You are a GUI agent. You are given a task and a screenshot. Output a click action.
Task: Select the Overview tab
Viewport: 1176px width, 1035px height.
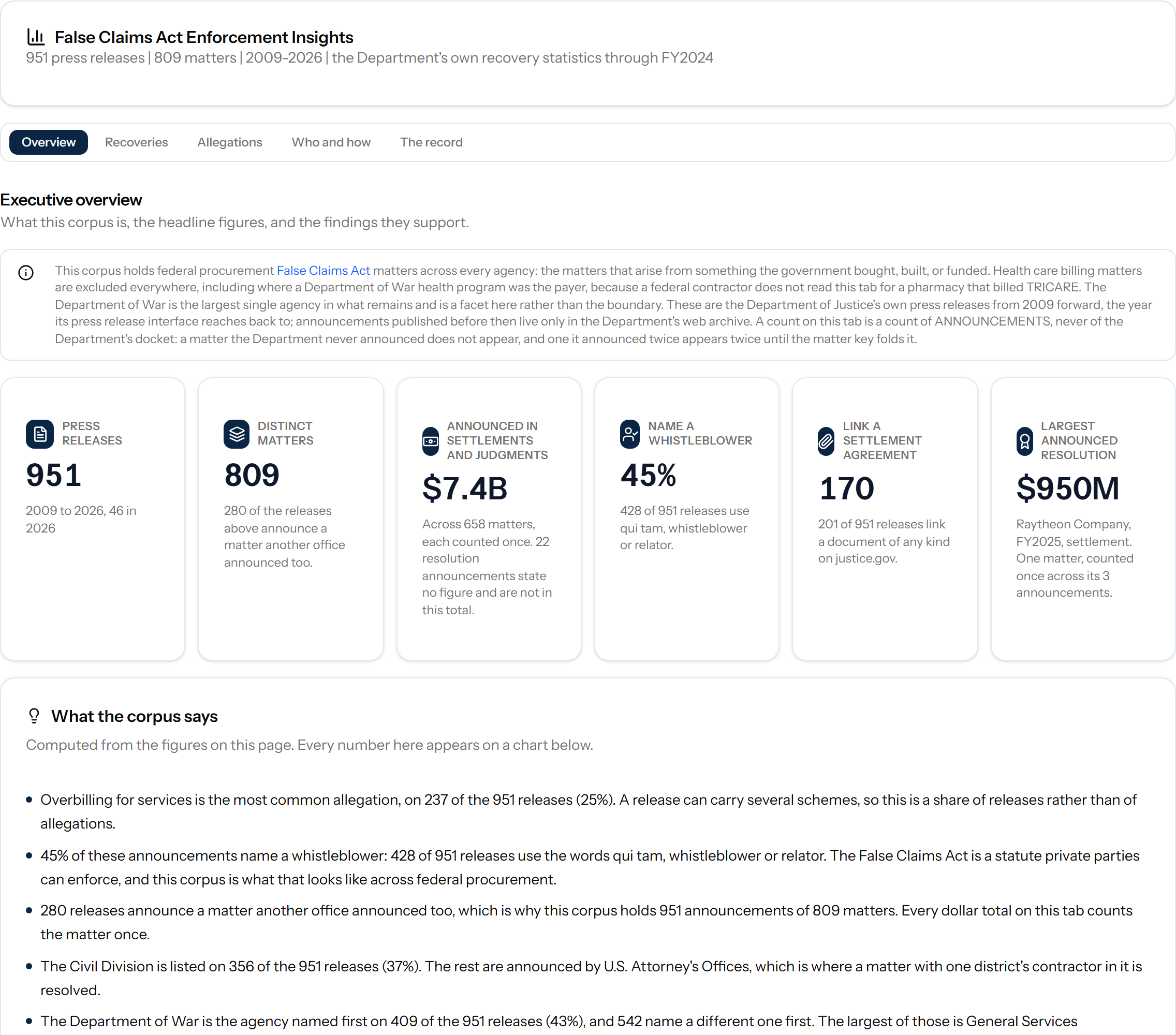48,142
